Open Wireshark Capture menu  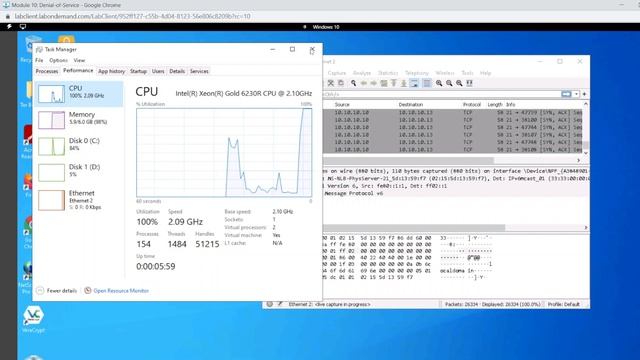(x=337, y=73)
